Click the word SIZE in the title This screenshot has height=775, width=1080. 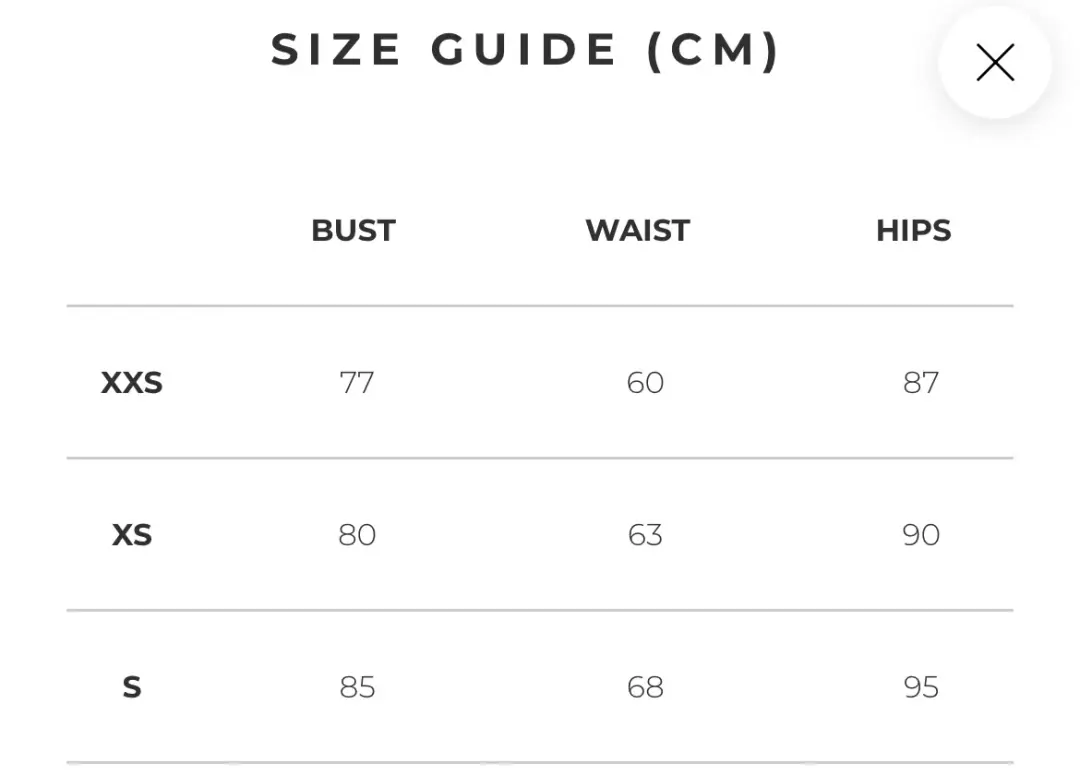coord(337,50)
